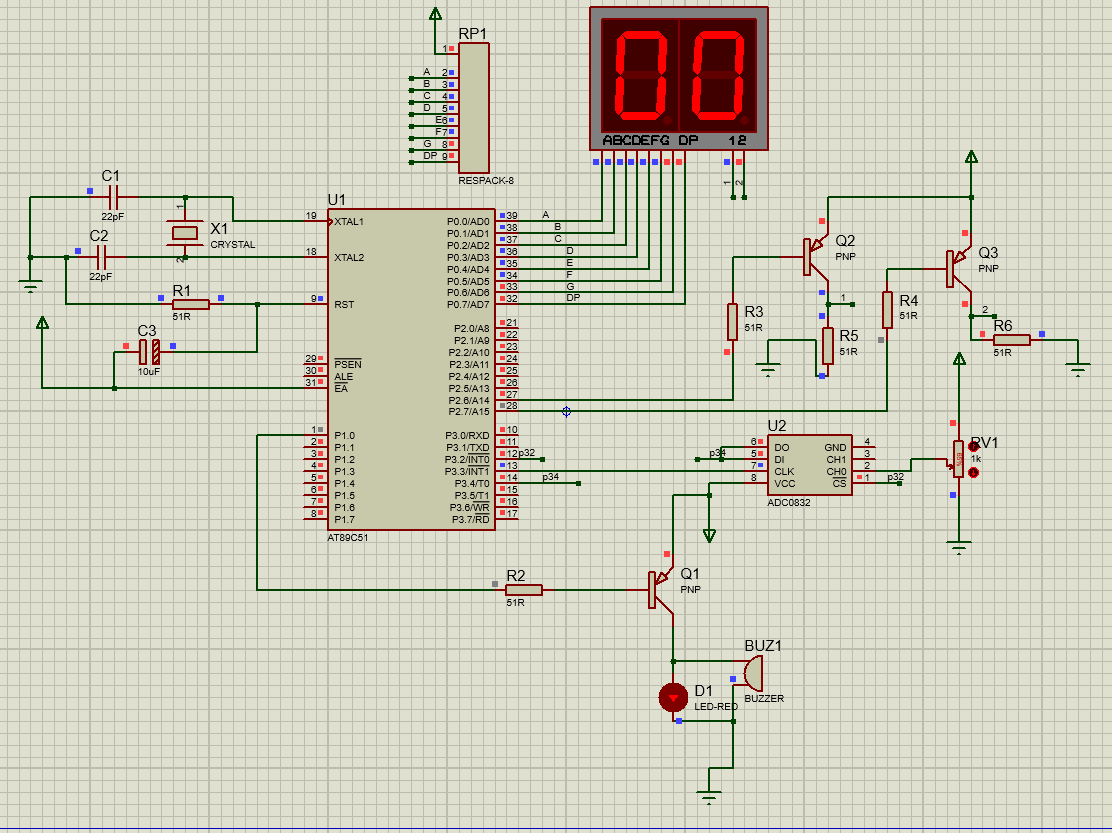The image size is (1112, 833).
Task: Click the RP1 reference label
Action: coord(473,34)
